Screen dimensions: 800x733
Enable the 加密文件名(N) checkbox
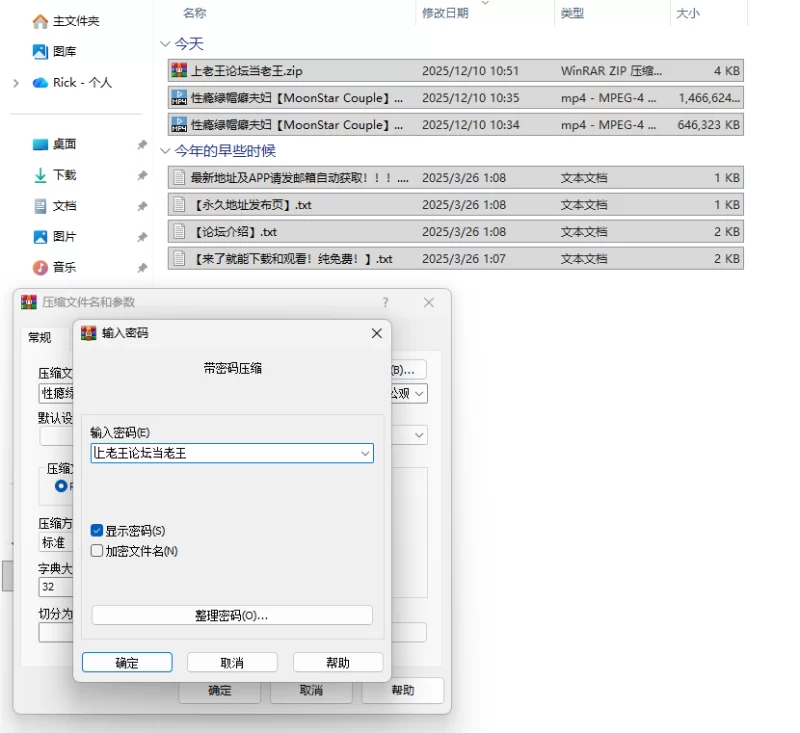point(96,550)
